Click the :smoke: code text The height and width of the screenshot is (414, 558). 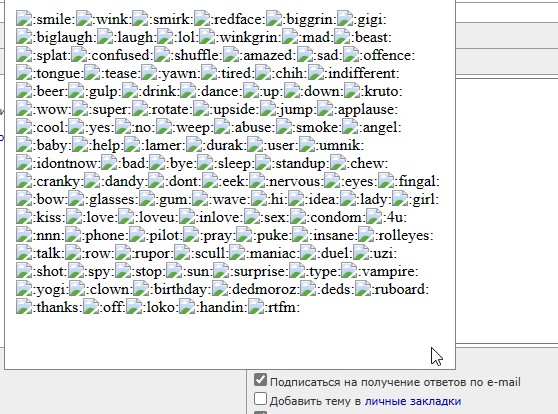click(x=317, y=127)
